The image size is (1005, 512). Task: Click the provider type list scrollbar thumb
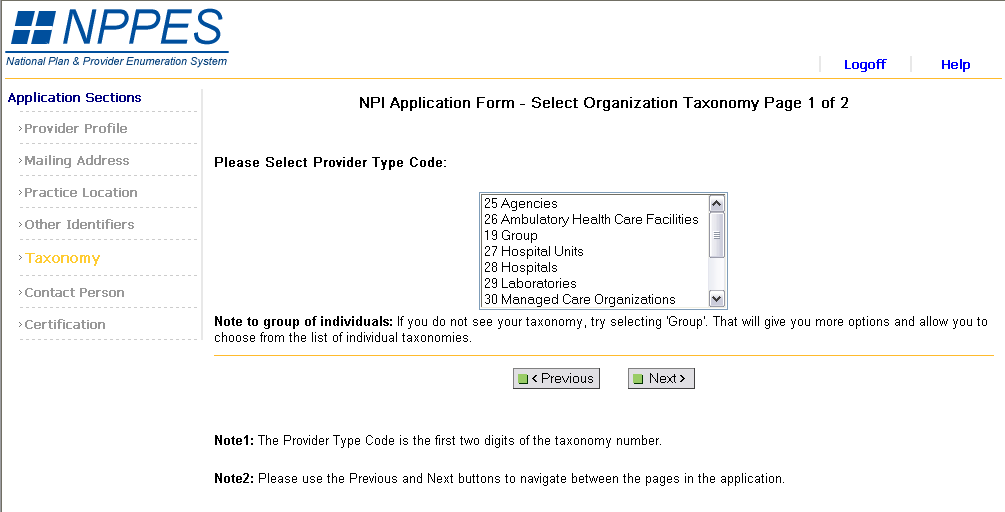716,236
